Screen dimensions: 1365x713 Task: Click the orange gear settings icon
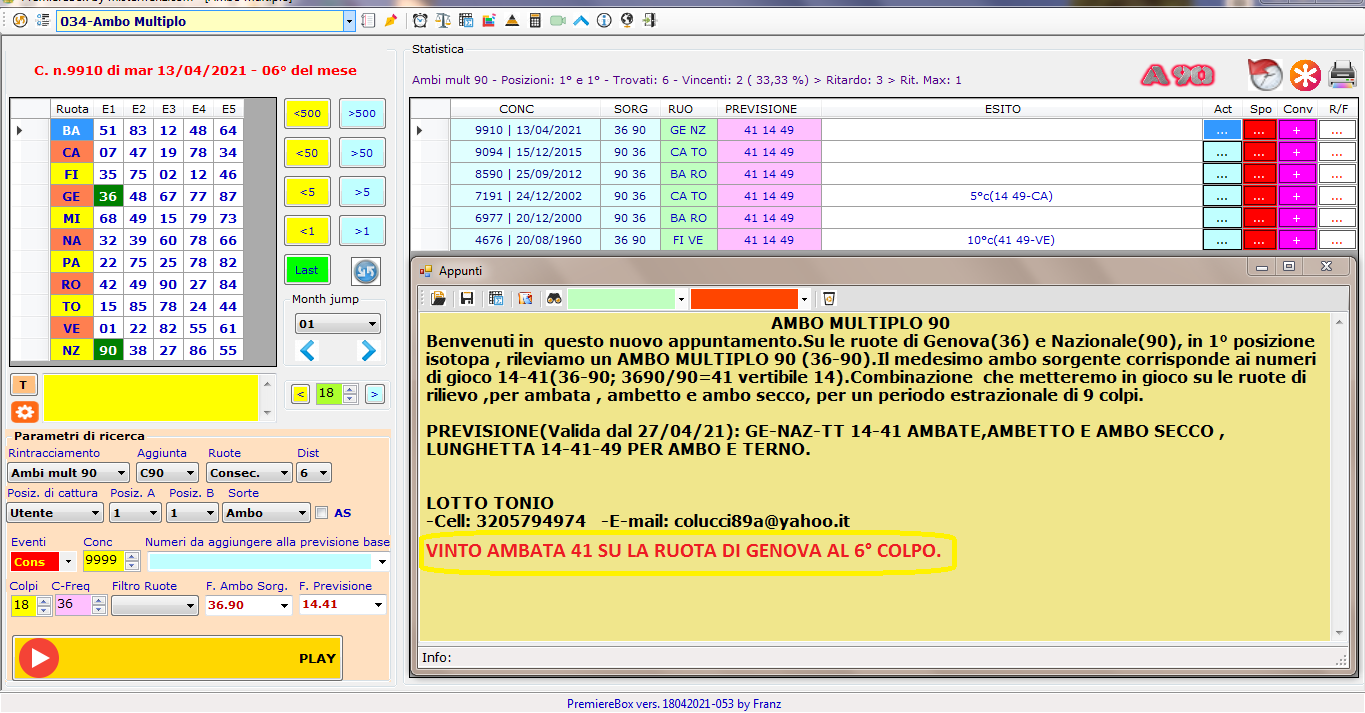(25, 412)
